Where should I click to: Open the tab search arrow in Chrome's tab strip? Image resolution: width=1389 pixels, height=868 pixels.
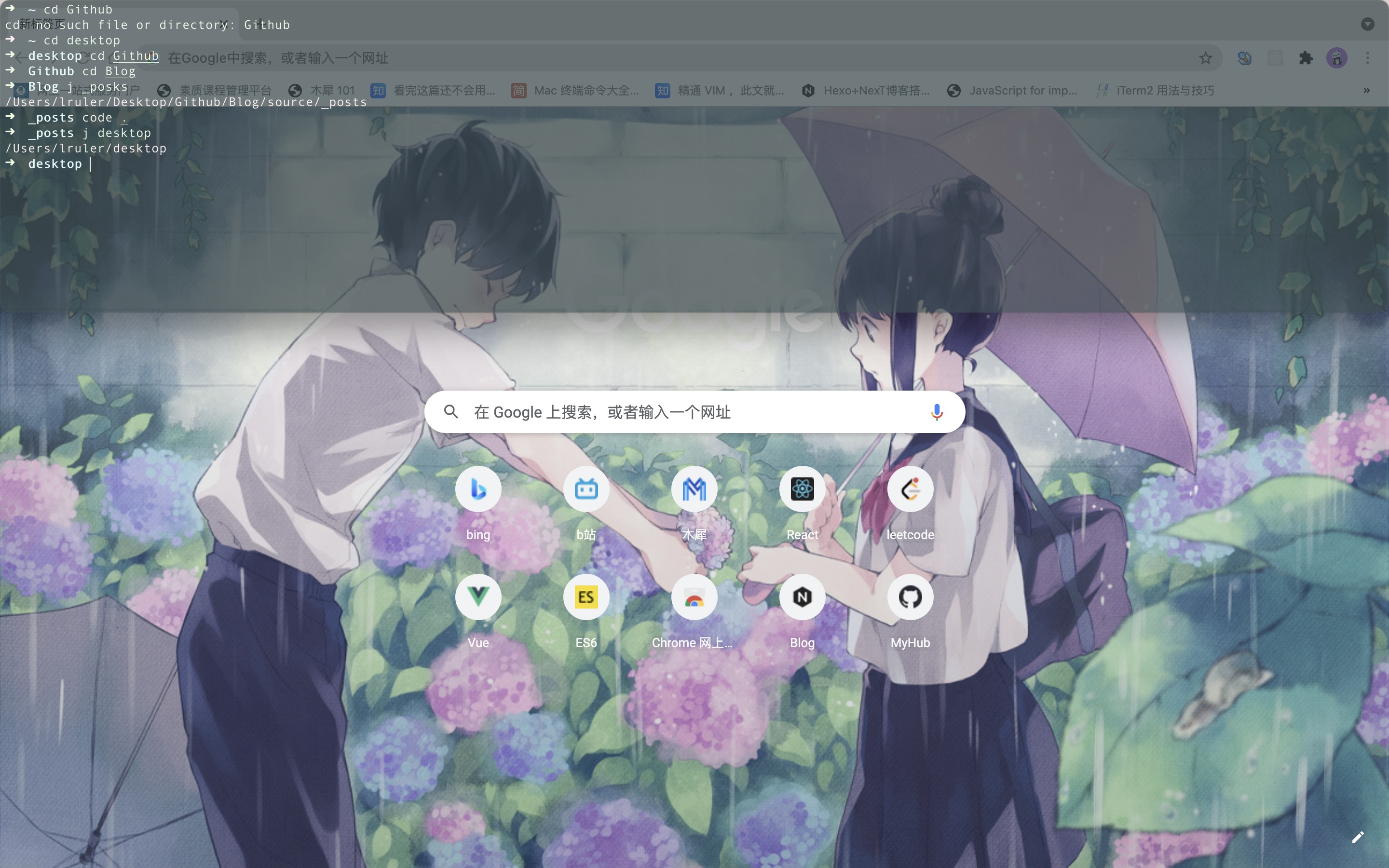(x=1367, y=24)
